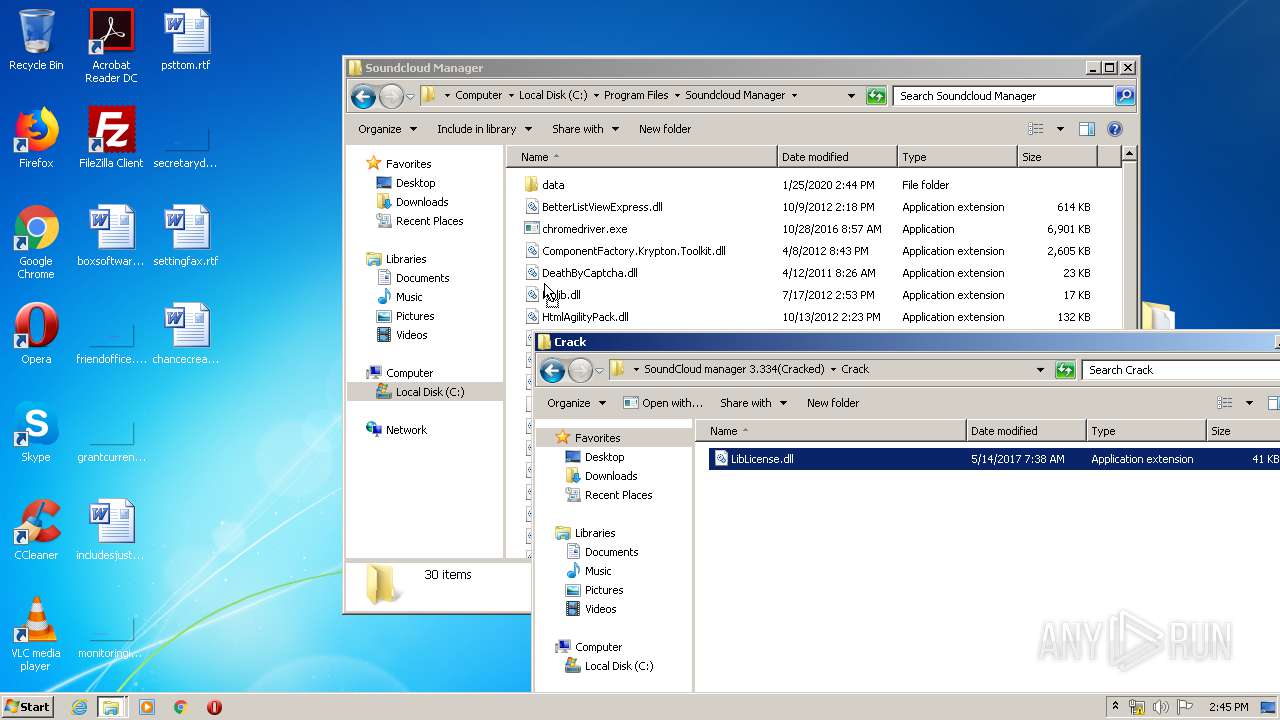The image size is (1280, 720).
Task: Launch CCleaner from desktop
Action: click(36, 530)
